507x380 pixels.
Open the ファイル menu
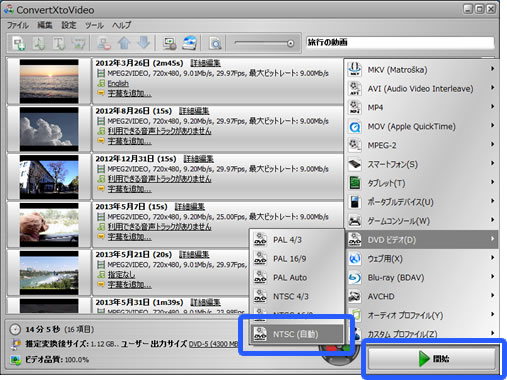[x=18, y=25]
